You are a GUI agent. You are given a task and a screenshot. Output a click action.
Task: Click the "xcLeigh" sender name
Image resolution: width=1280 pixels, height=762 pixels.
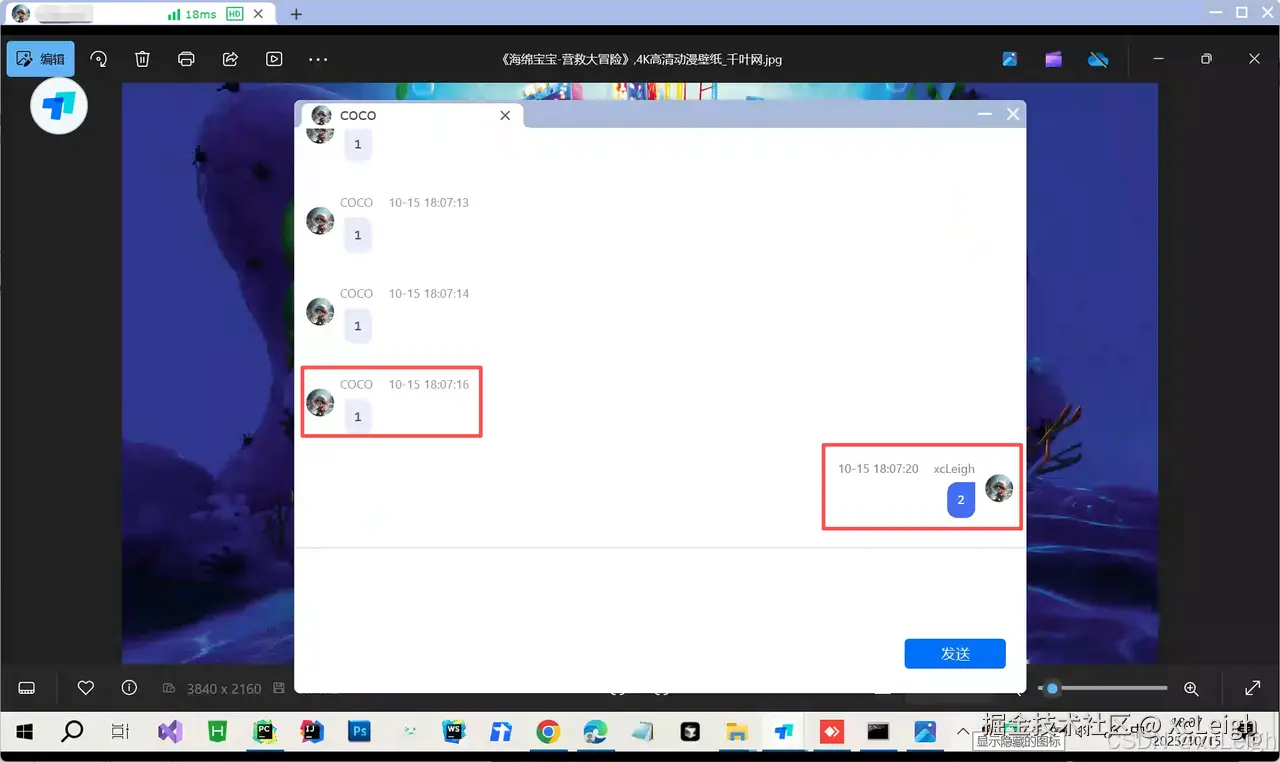click(954, 468)
